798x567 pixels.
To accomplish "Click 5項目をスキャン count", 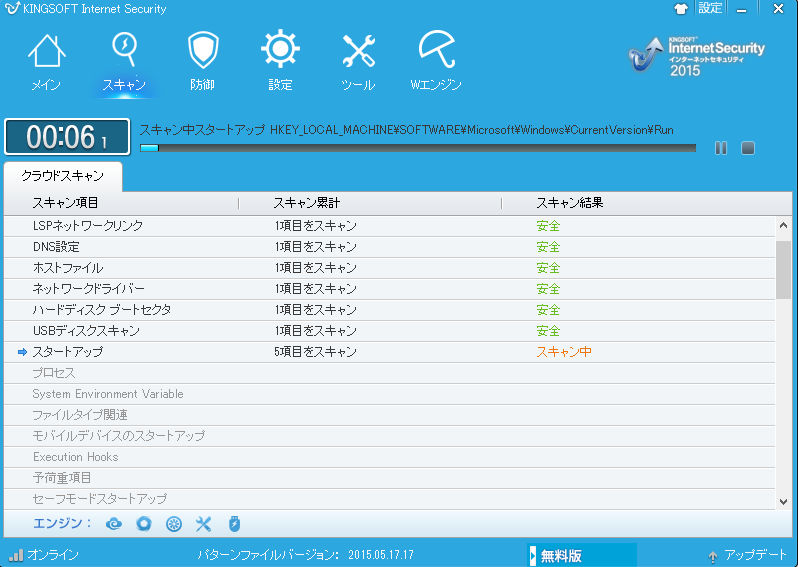I will (316, 352).
